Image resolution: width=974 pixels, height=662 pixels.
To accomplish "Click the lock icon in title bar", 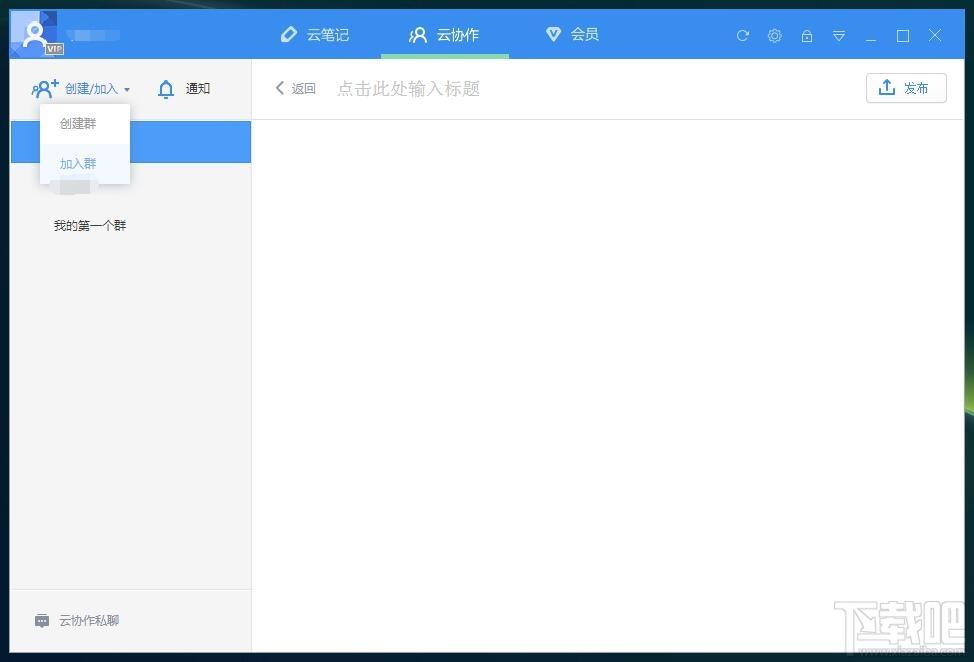I will [x=806, y=35].
